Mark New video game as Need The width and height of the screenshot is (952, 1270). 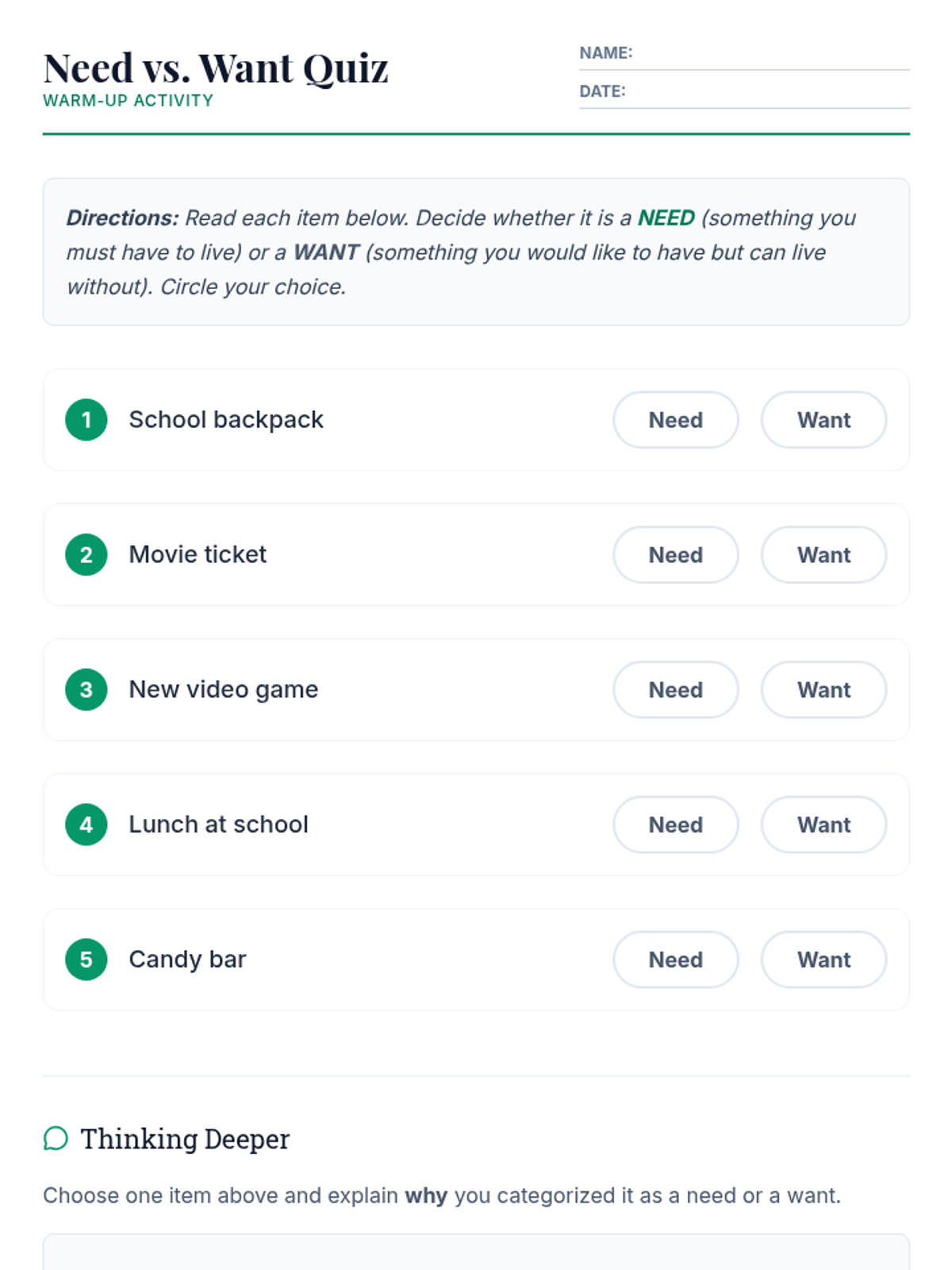(x=676, y=690)
